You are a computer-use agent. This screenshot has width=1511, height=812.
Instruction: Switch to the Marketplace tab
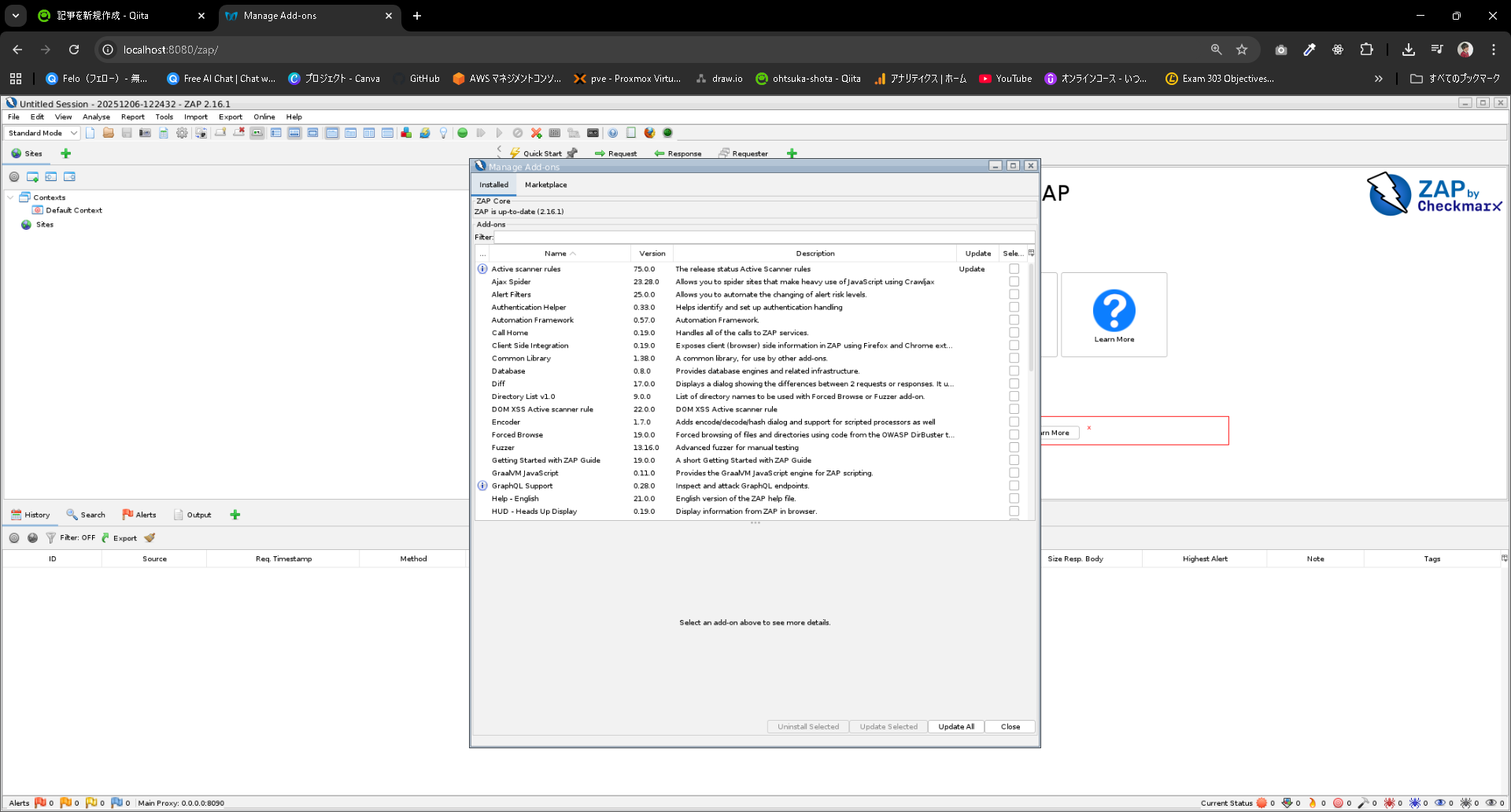(x=545, y=185)
